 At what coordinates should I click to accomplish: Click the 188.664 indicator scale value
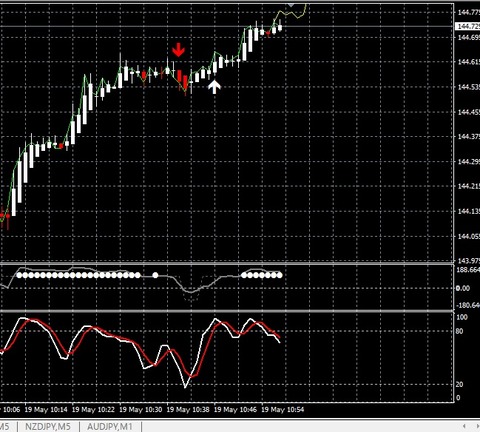[469, 270]
